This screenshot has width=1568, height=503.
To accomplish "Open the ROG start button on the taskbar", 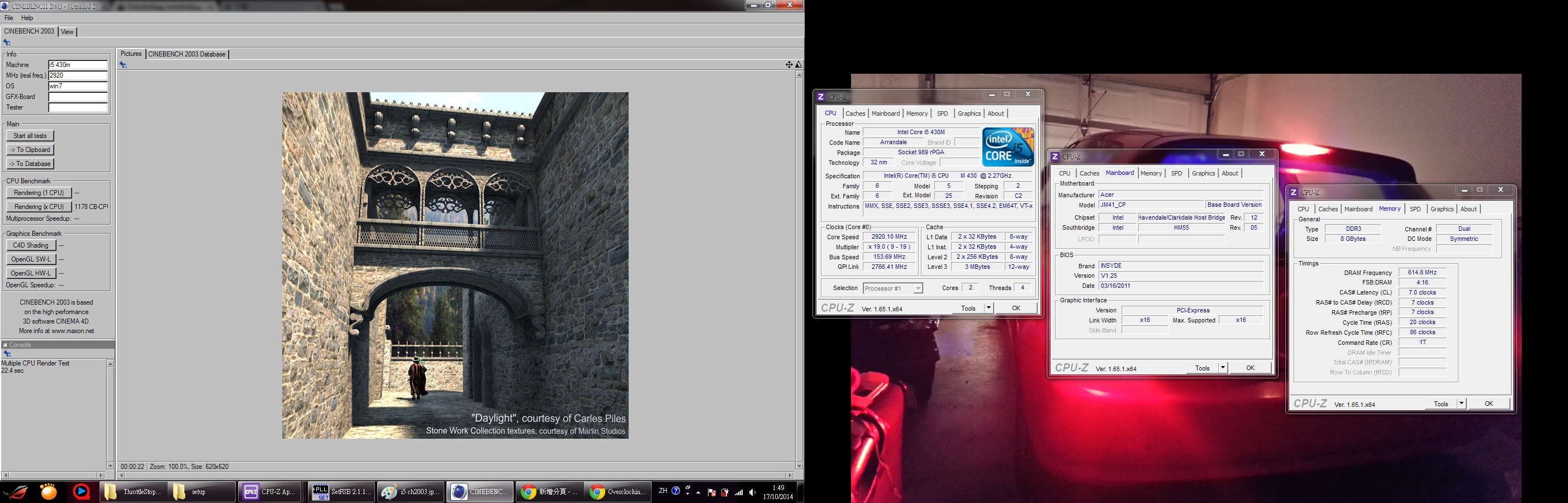I will 15,491.
